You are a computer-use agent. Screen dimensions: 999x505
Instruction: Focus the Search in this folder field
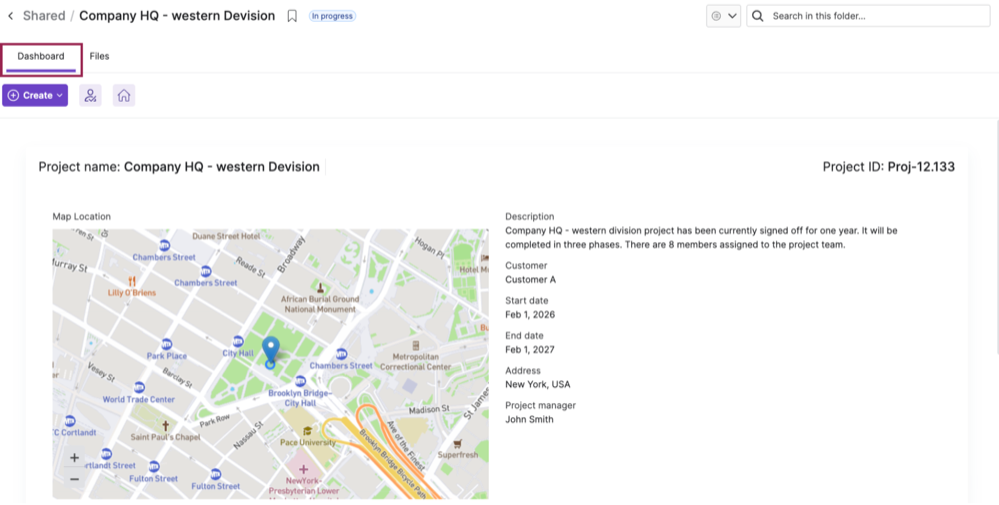868,16
